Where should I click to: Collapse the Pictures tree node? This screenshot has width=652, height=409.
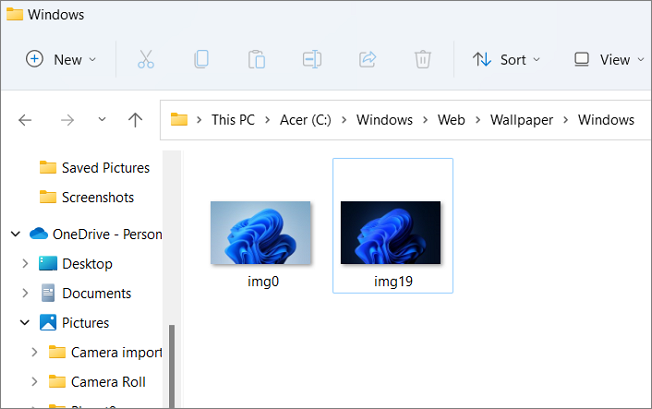click(x=25, y=323)
